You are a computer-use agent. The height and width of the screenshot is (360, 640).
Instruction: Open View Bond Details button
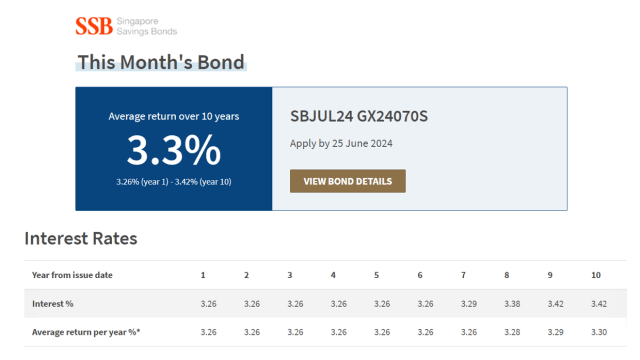348,181
